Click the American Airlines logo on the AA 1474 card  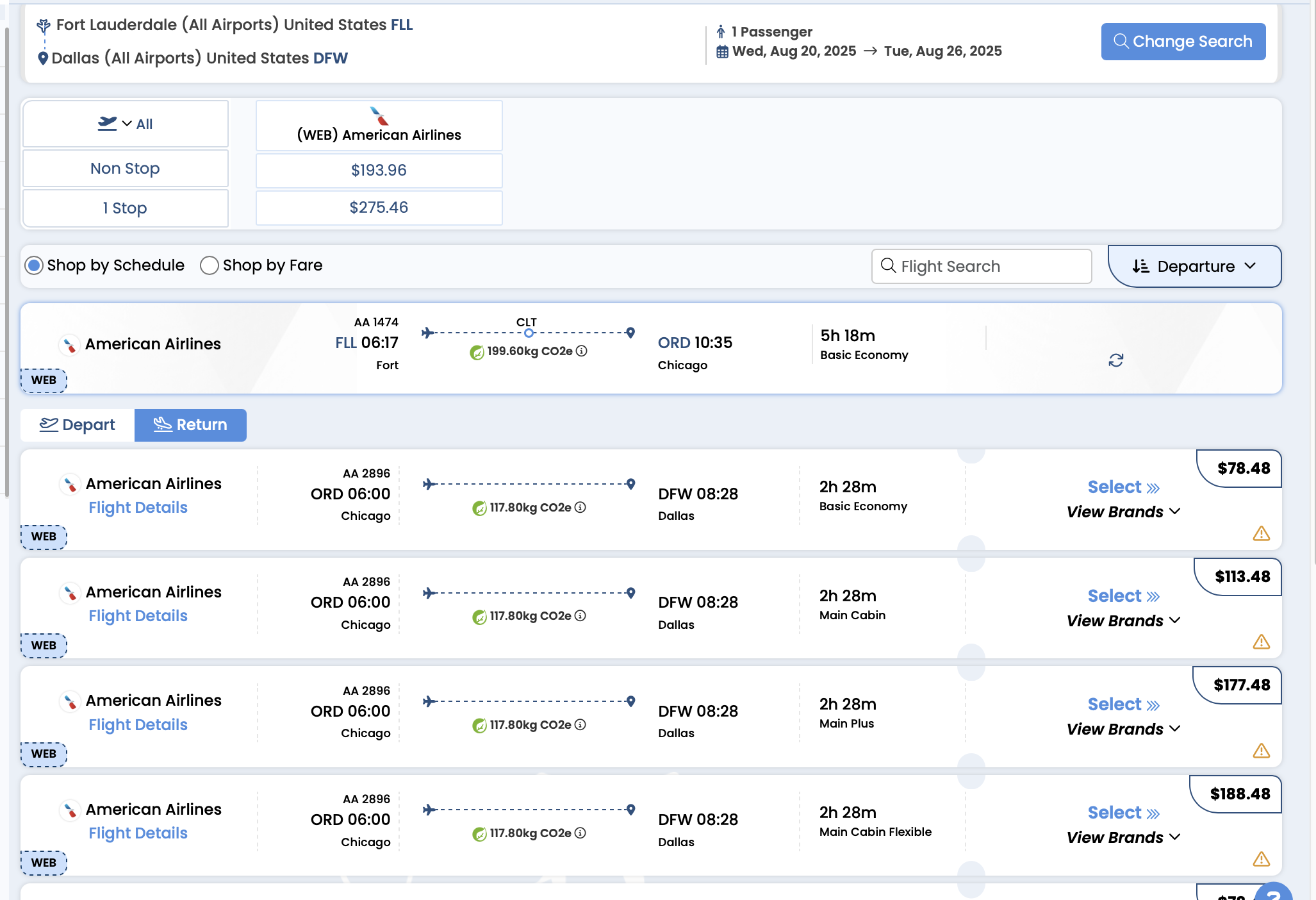(x=69, y=344)
